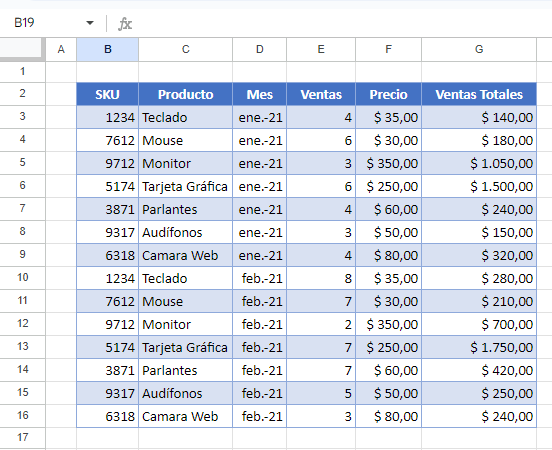Select SKU 1234 cell in row 3
This screenshot has height=450, width=552.
point(107,117)
